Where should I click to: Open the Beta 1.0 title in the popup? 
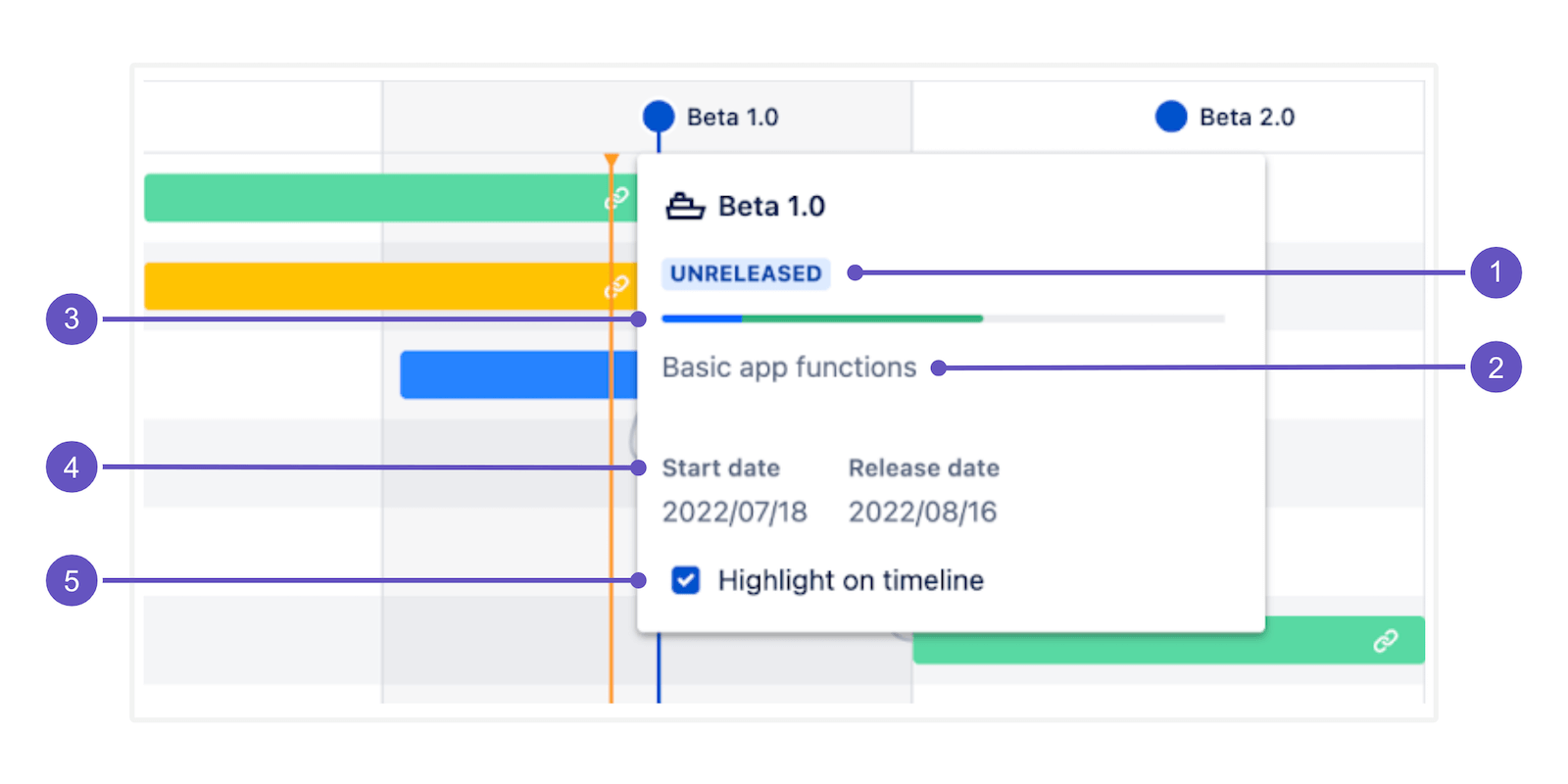(771, 206)
